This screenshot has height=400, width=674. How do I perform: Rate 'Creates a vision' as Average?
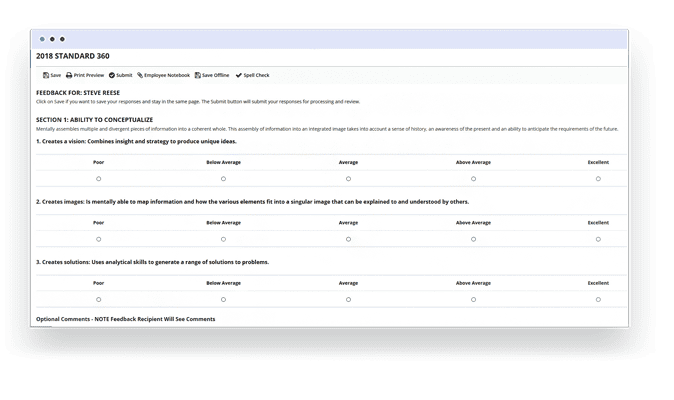(348, 179)
